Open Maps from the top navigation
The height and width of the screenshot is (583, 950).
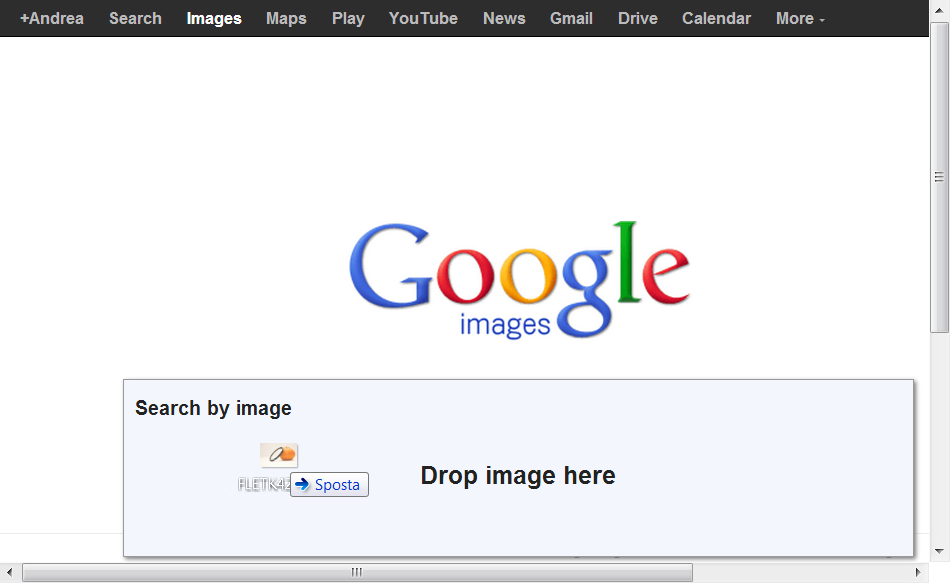[286, 19]
